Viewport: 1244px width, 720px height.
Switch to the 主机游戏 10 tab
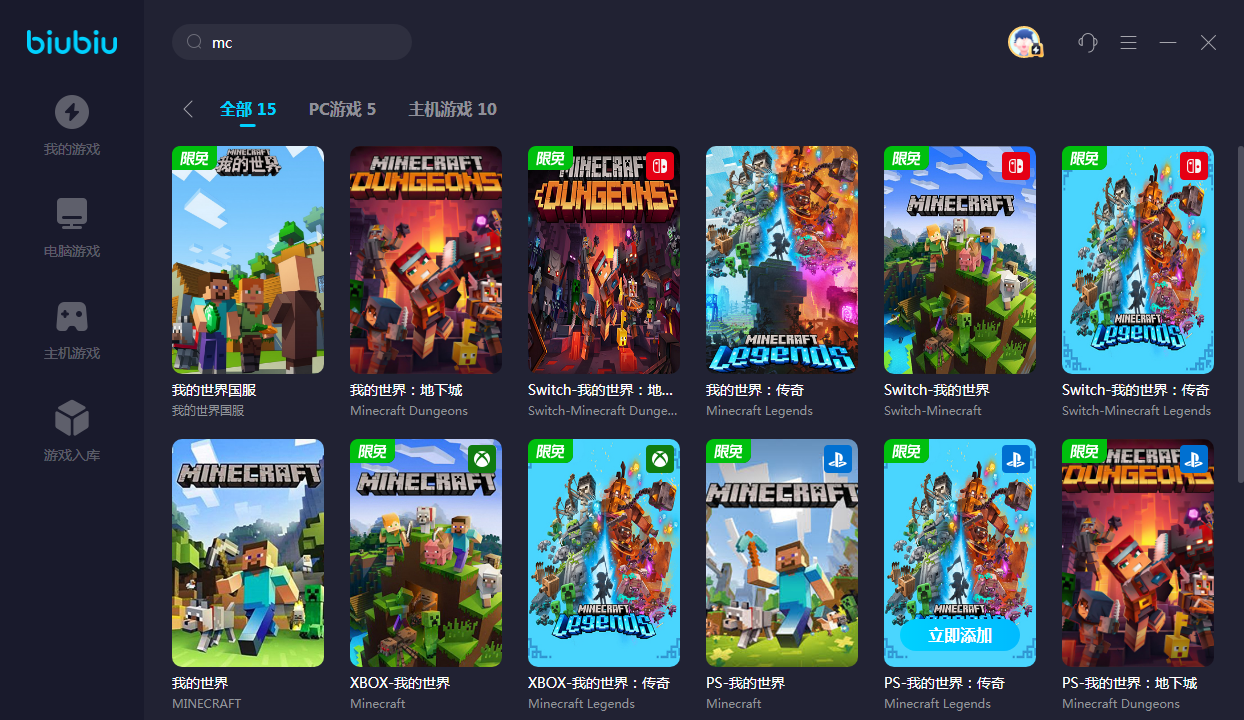[452, 109]
